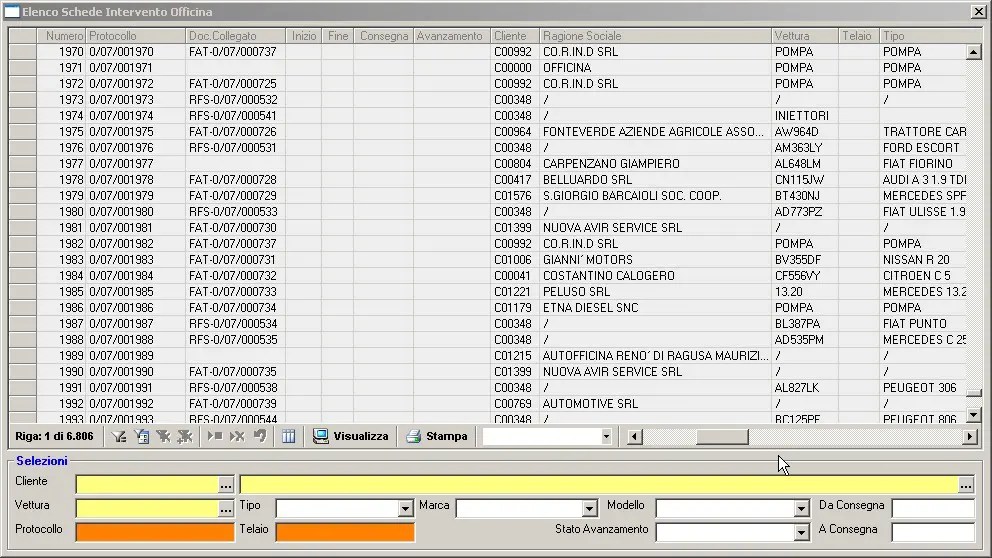Click the Avanzamento column header
Viewport: 992px width, 558px height.
tap(452, 36)
